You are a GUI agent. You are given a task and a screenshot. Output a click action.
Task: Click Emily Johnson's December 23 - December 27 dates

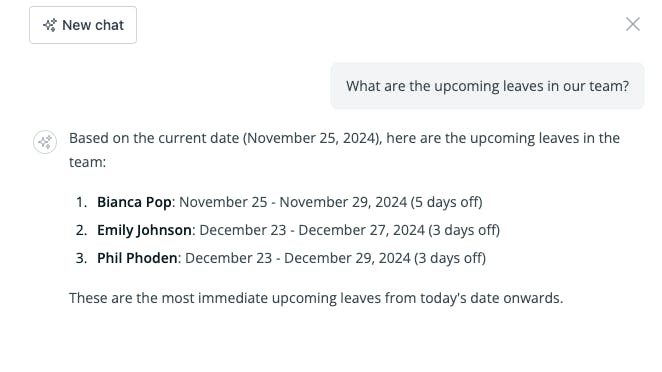point(312,230)
